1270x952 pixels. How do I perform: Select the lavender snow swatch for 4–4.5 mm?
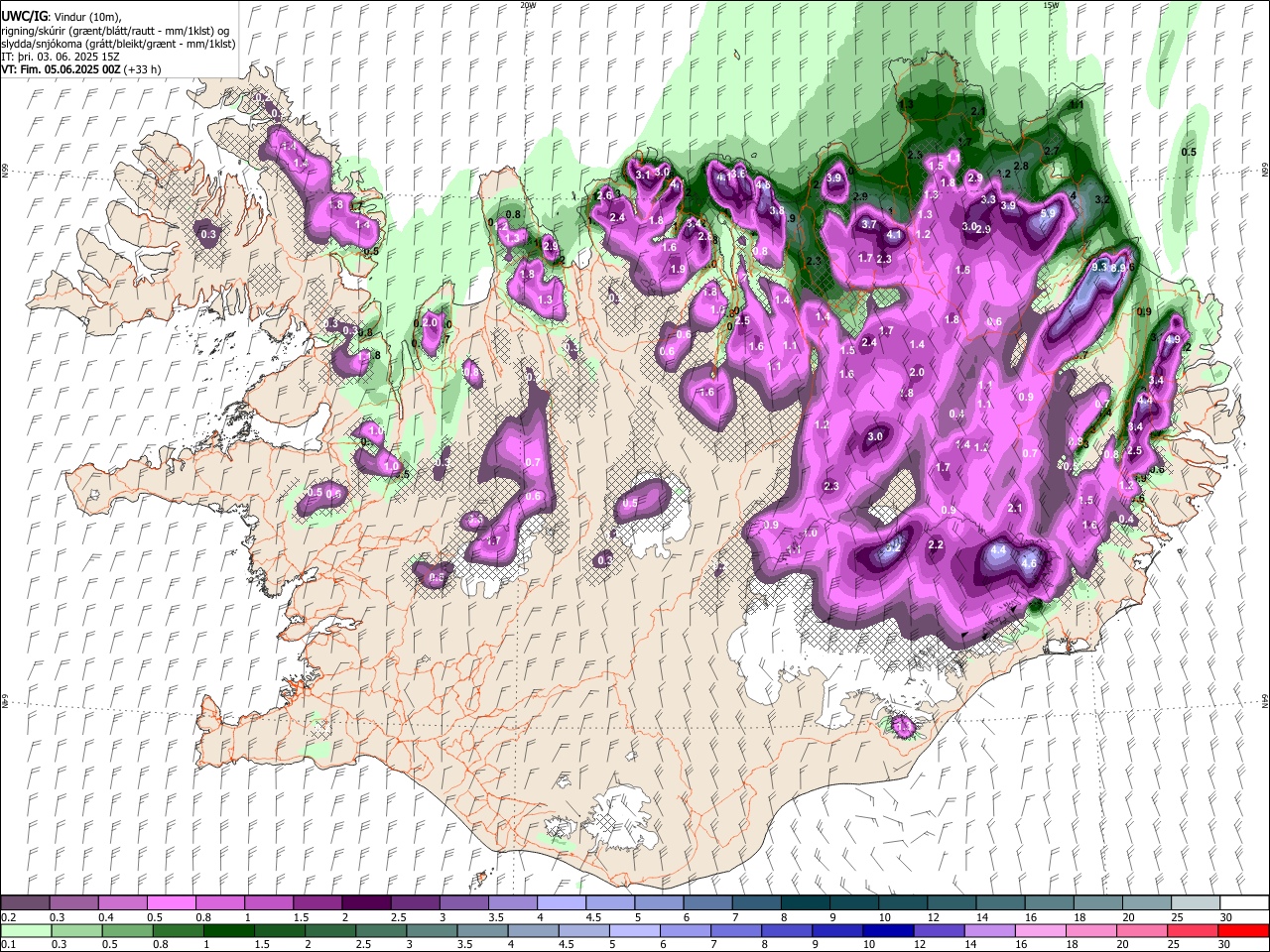pyautogui.click(x=561, y=902)
